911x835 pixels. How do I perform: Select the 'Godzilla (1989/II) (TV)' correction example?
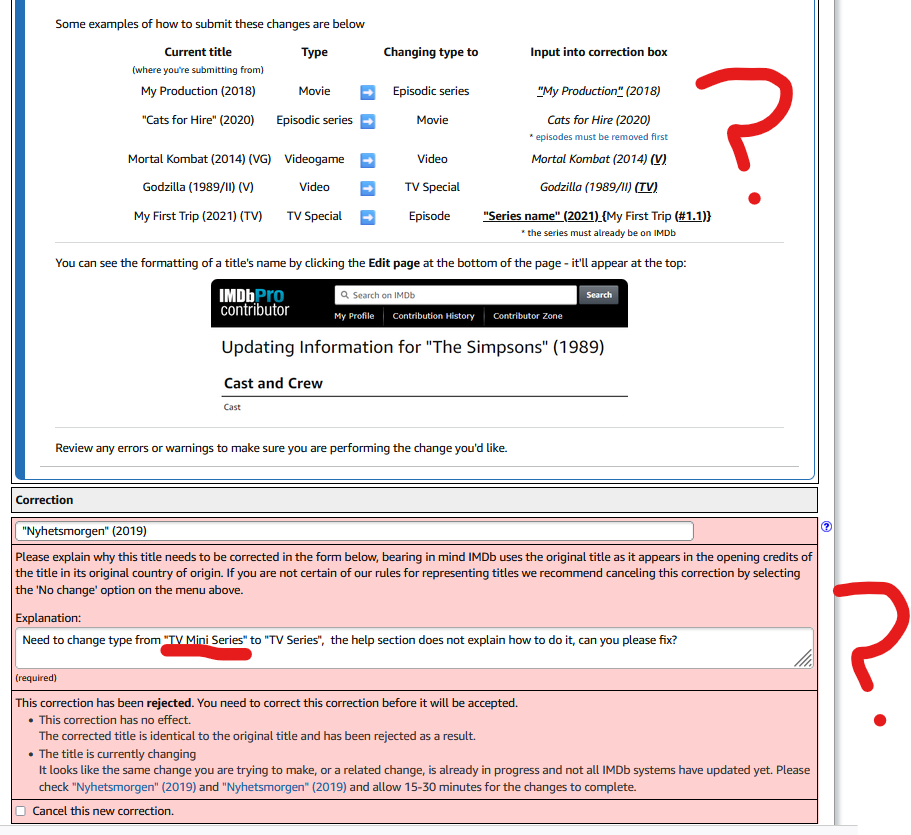598,187
